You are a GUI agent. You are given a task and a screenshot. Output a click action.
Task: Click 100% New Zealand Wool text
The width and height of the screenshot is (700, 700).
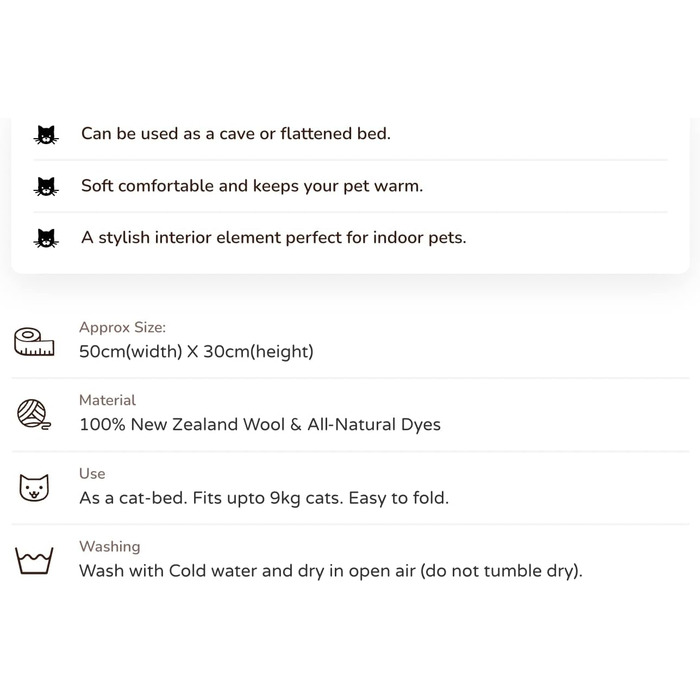(182, 425)
